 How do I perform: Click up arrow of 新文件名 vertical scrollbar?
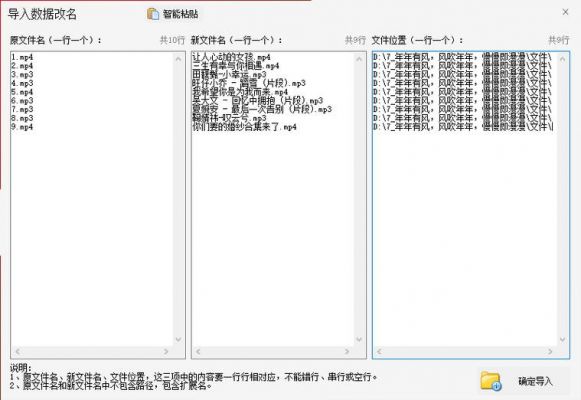(x=359, y=59)
